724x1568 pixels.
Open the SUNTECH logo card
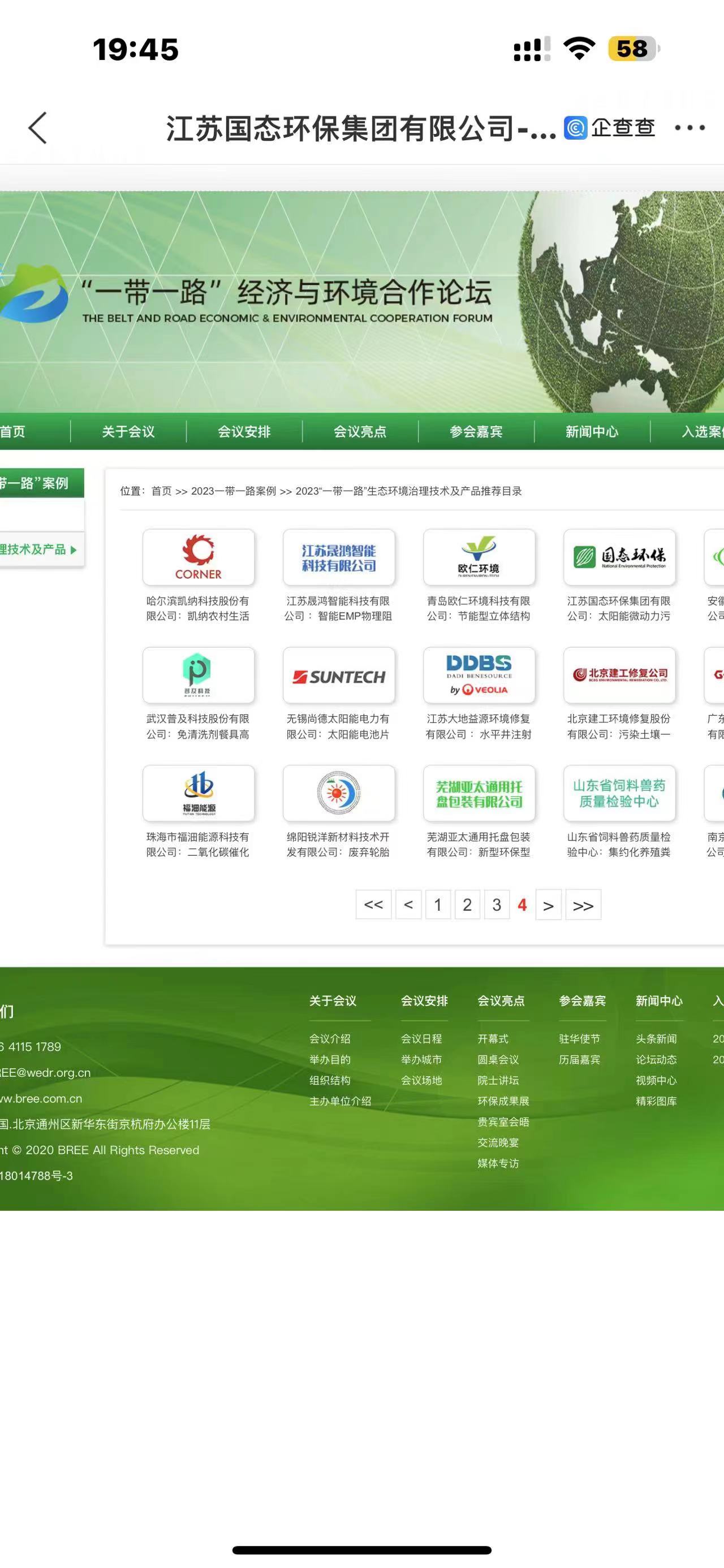pos(339,675)
